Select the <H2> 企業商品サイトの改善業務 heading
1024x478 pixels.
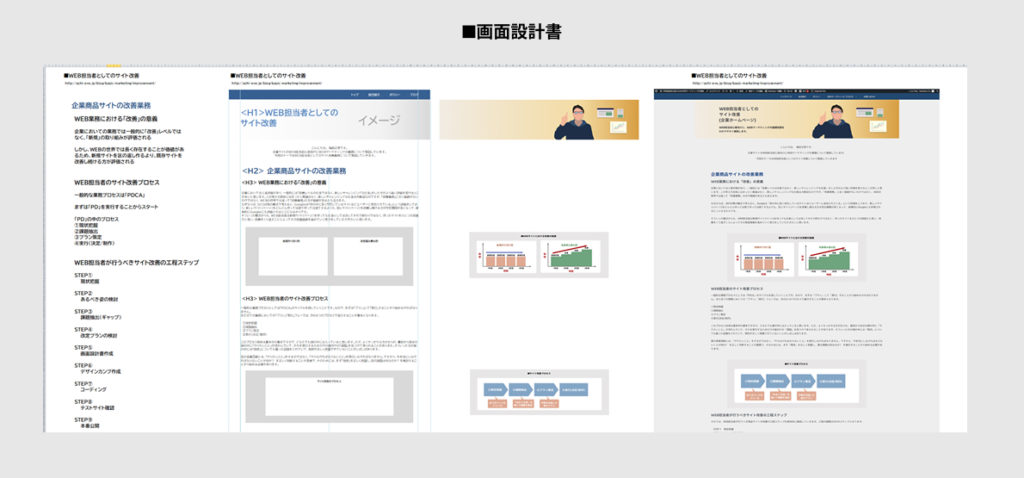point(294,171)
